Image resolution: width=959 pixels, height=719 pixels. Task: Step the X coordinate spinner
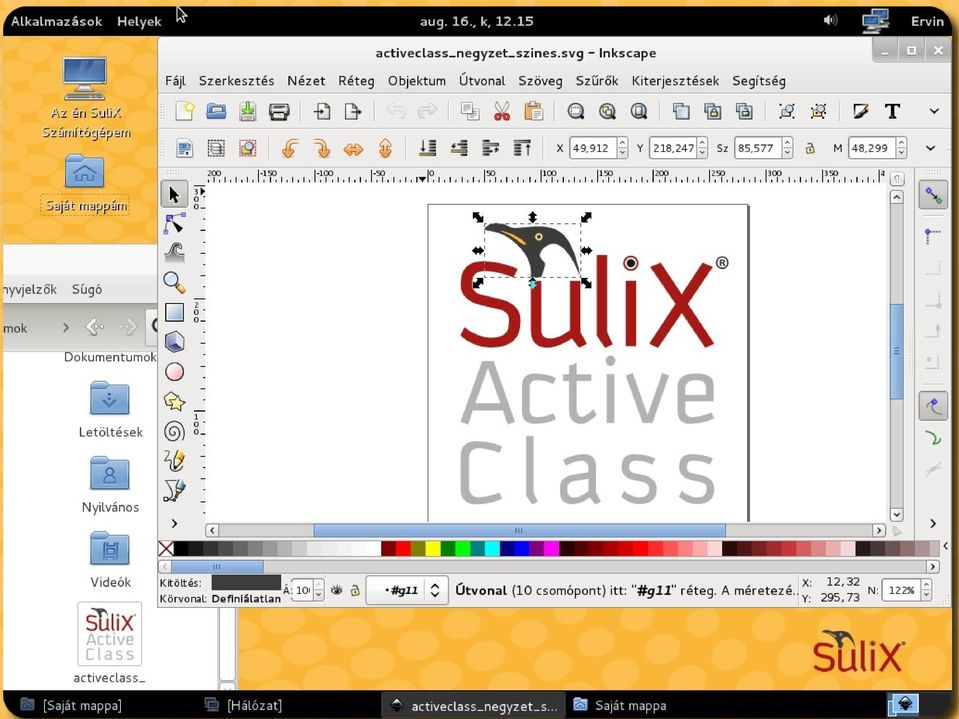(622, 148)
